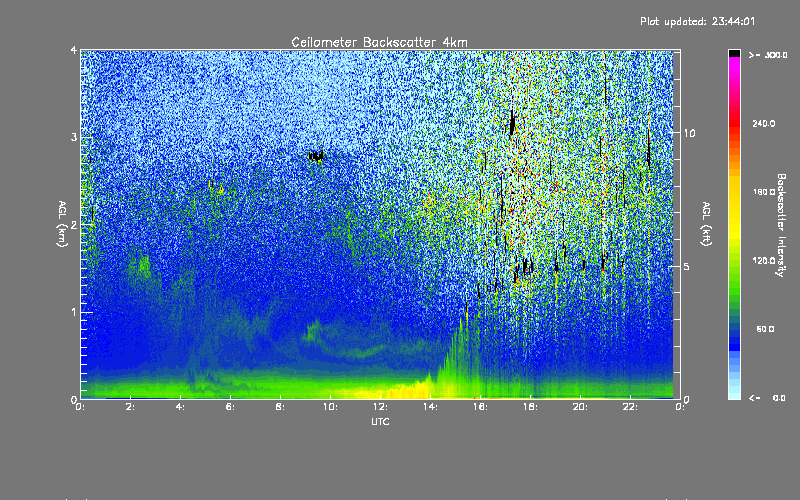This screenshot has height=500, width=800.
Task: Click the '>= 300.0' colorbar value
Action: click(768, 55)
